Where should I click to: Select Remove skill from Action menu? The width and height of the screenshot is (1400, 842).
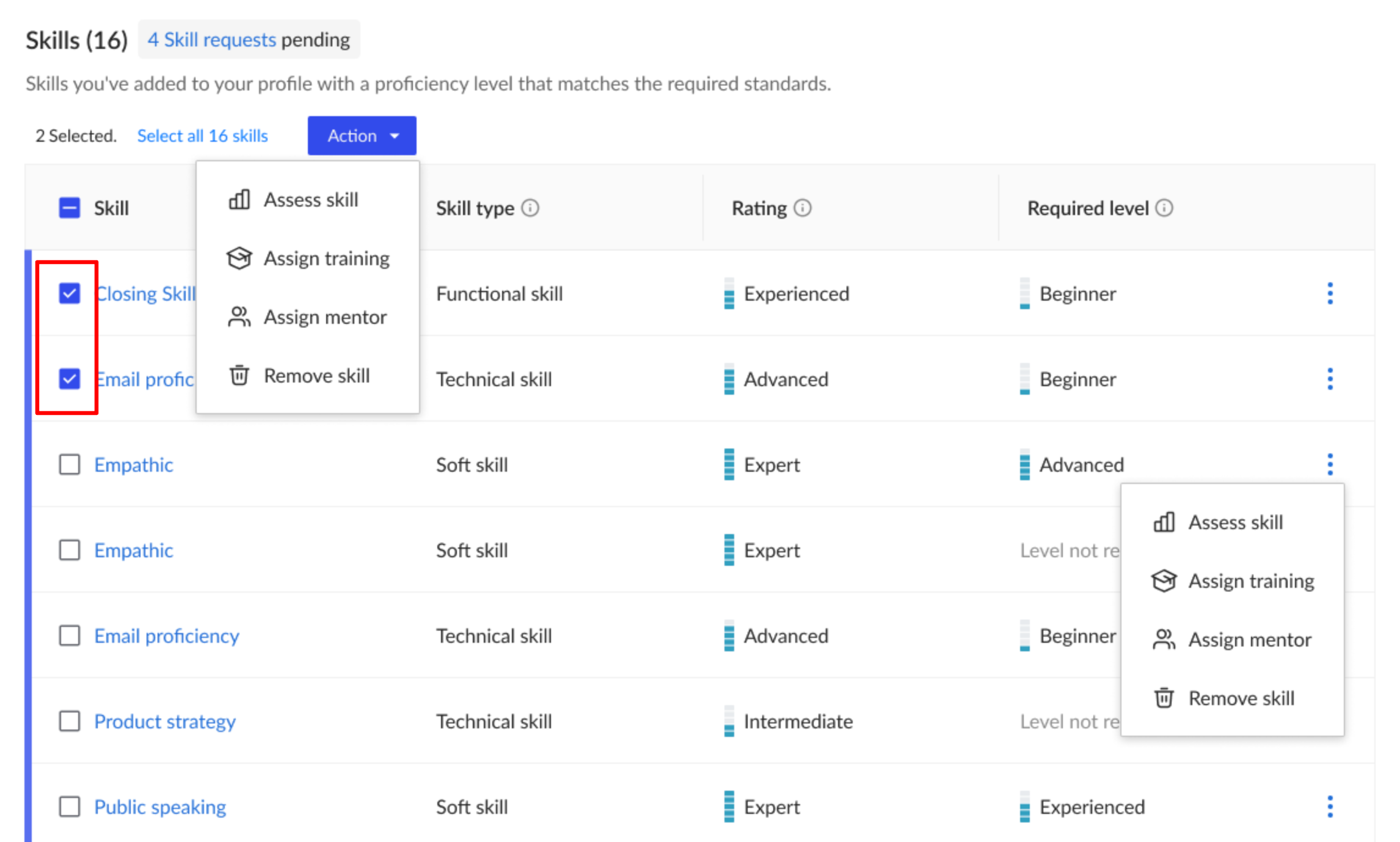point(317,375)
